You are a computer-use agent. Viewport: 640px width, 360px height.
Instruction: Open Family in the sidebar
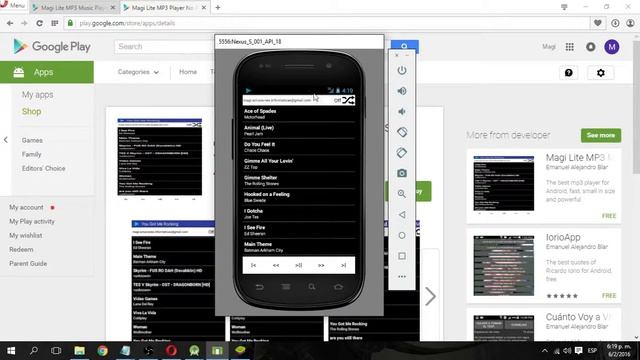click(x=31, y=154)
